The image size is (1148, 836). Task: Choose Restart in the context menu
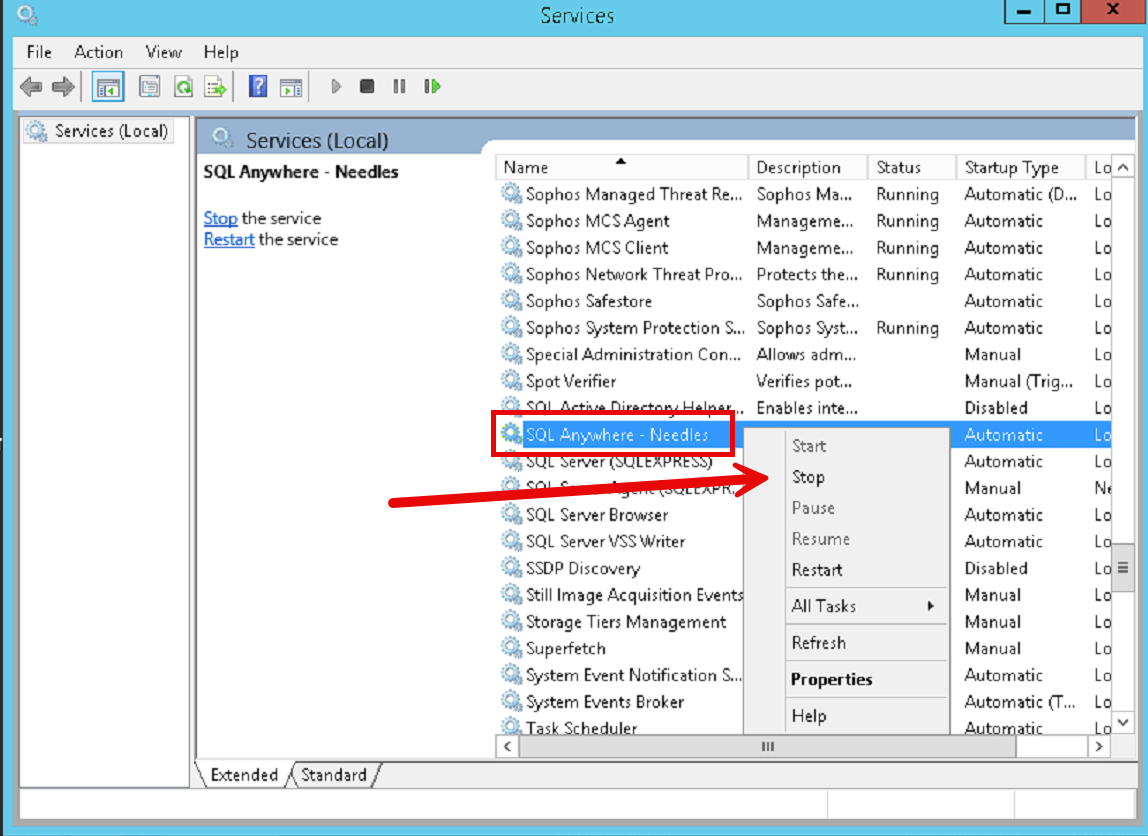click(x=846, y=570)
